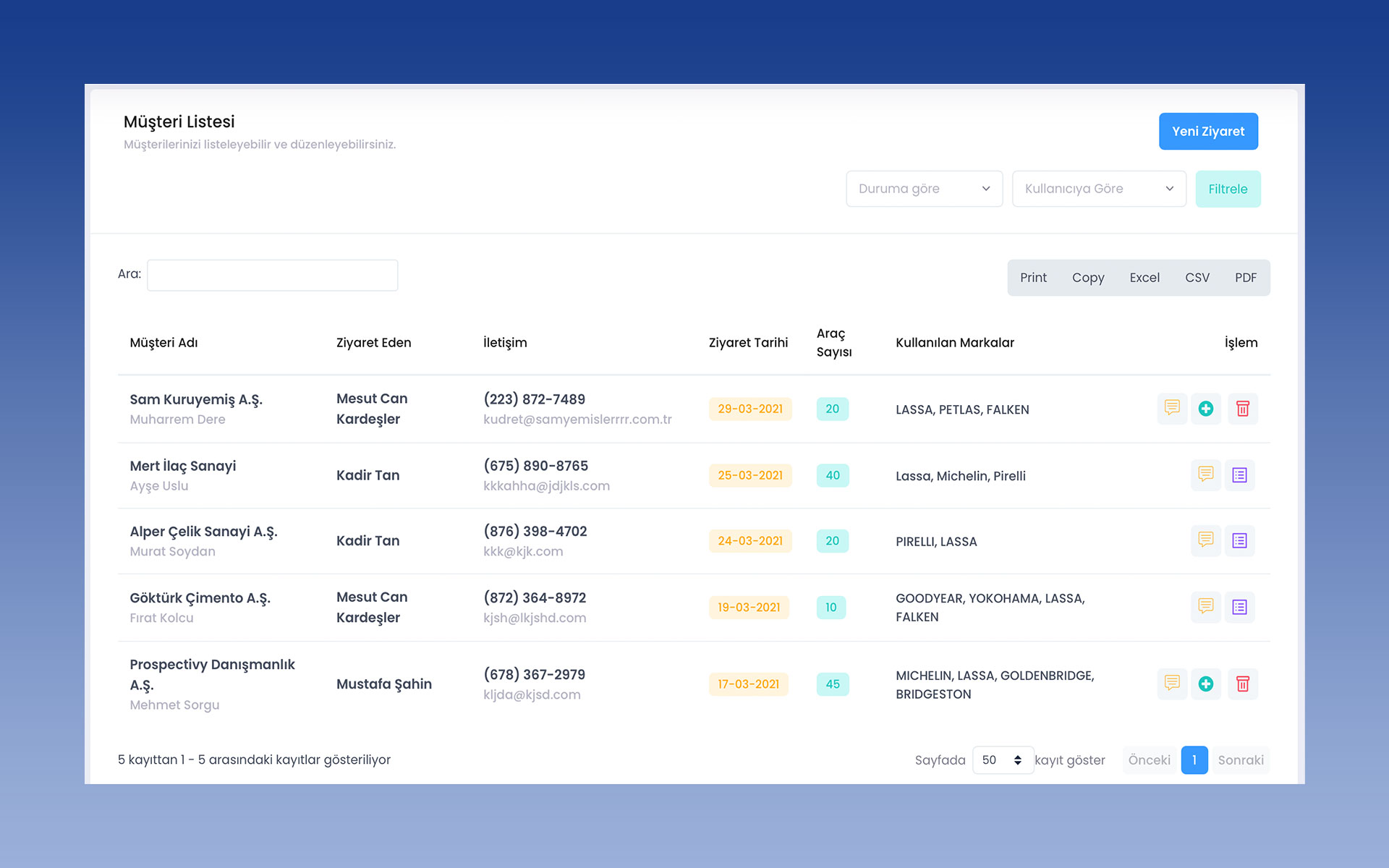Click vehicle count badge 40

tap(833, 475)
